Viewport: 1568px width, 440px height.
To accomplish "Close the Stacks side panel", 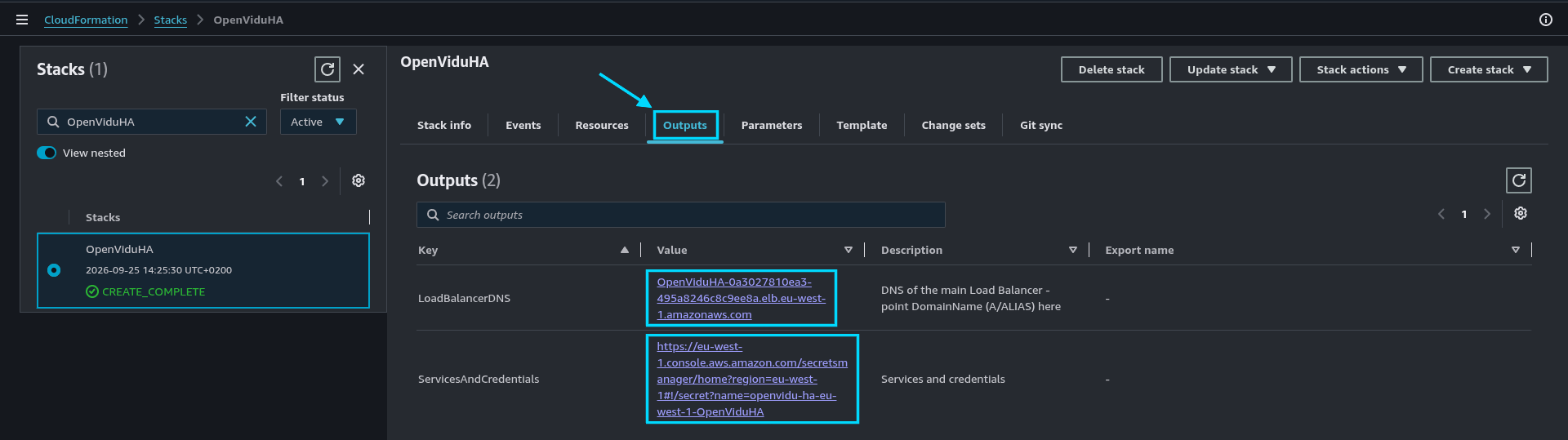I will click(359, 69).
